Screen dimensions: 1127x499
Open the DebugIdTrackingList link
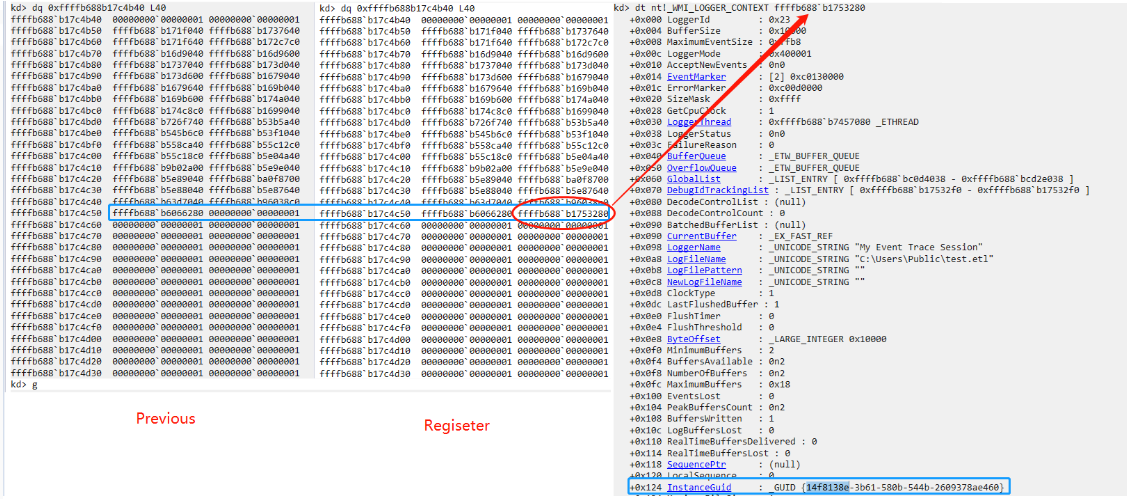click(x=719, y=191)
